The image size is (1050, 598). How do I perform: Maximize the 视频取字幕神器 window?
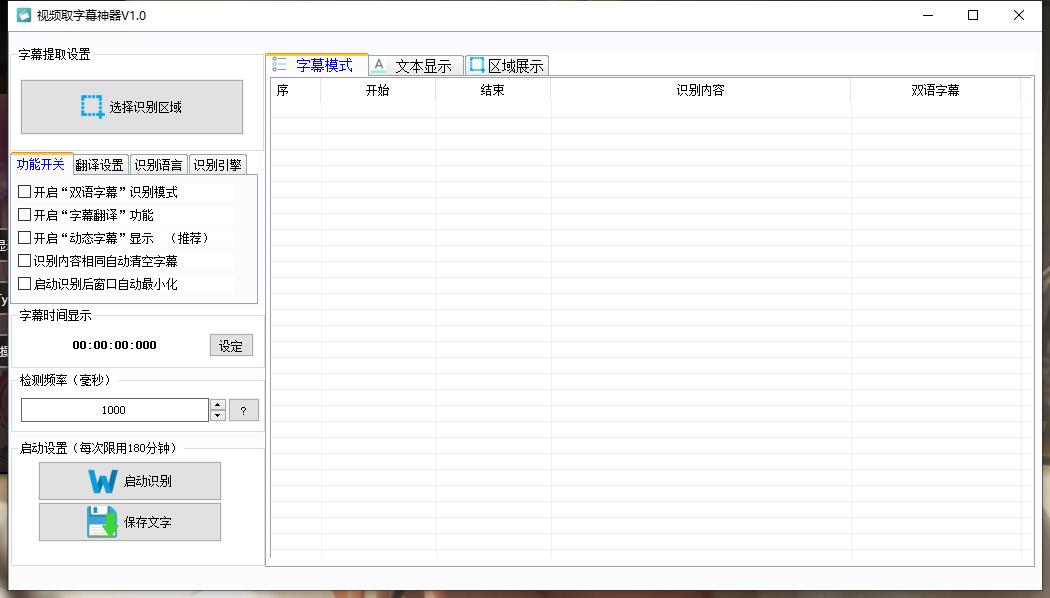(973, 15)
